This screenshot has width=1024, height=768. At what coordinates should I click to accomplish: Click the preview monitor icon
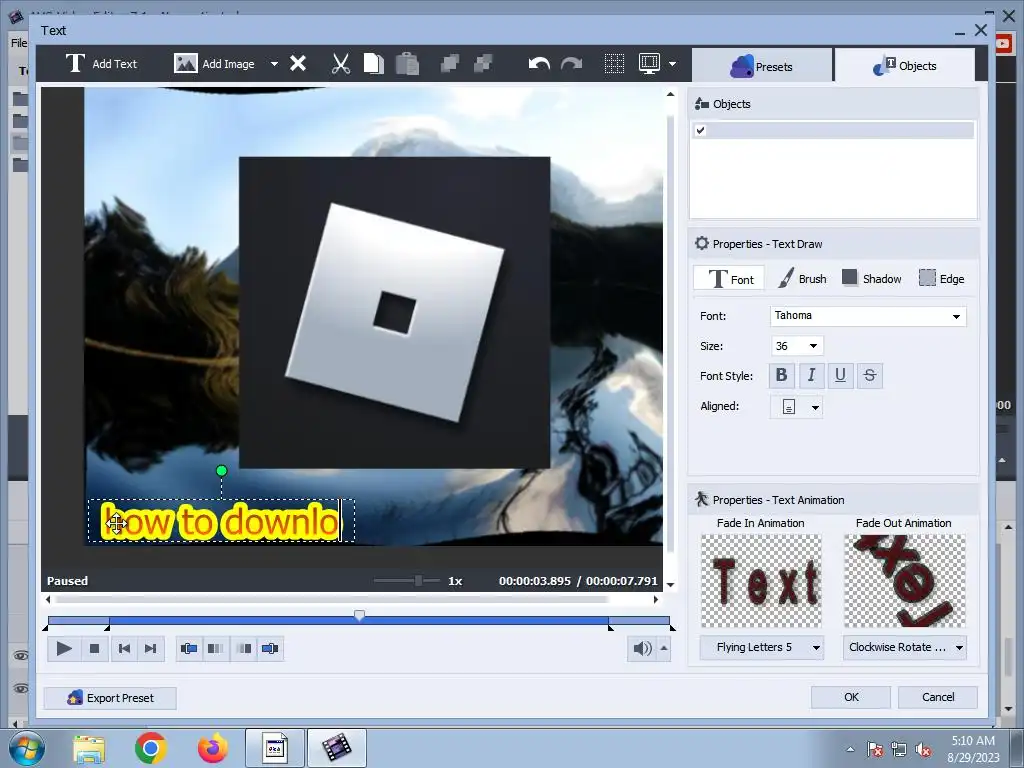(650, 63)
